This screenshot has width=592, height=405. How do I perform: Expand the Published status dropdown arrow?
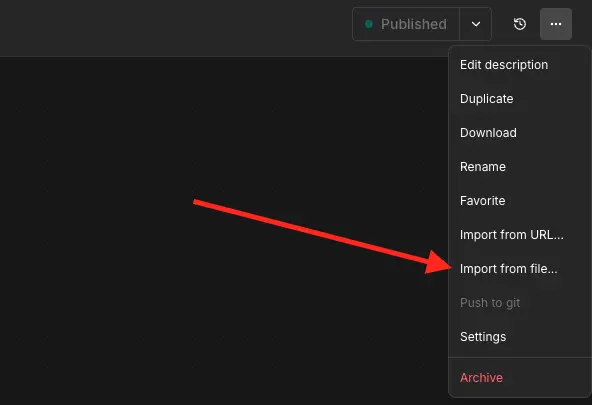(x=476, y=24)
